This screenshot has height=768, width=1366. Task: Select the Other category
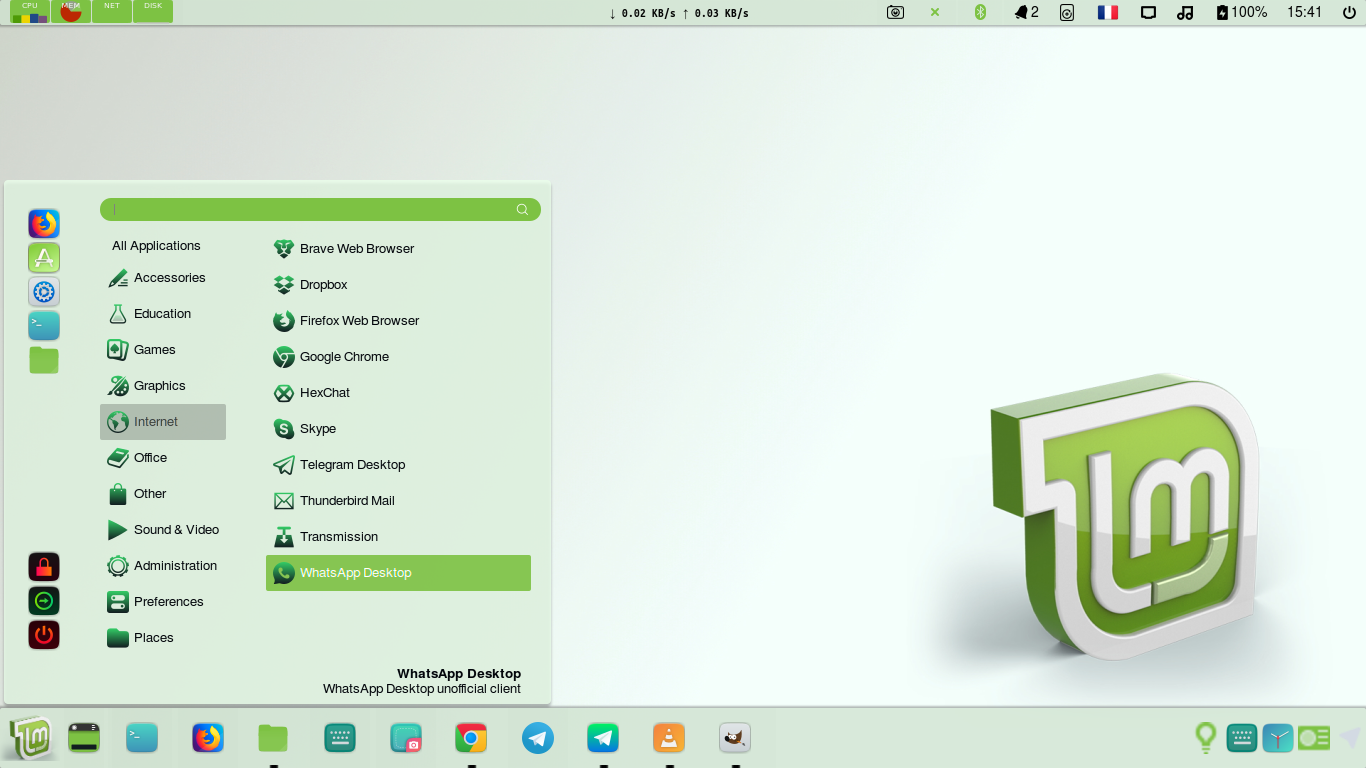pos(163,494)
